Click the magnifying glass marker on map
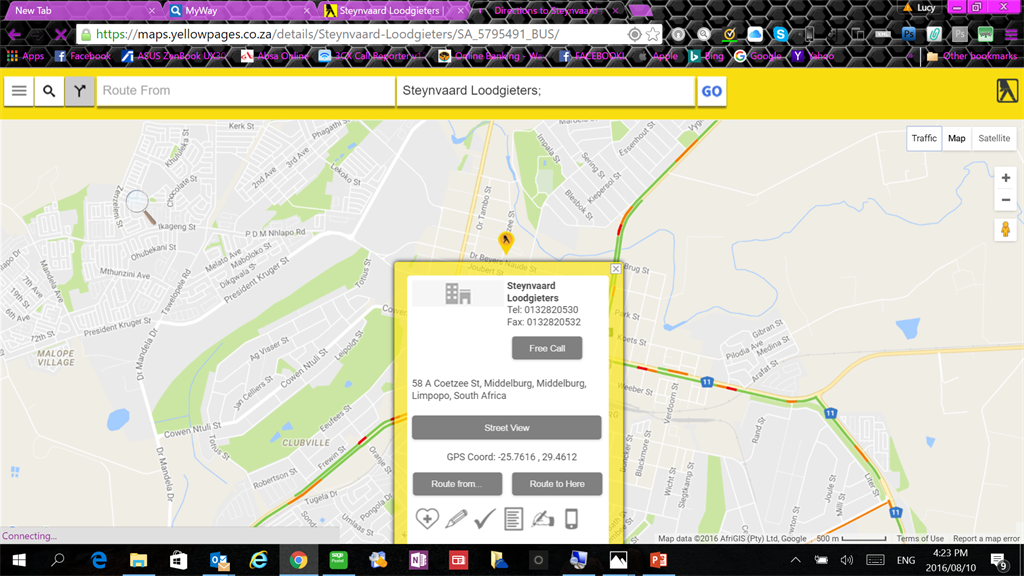Viewport: 1024px width, 576px height. 140,206
